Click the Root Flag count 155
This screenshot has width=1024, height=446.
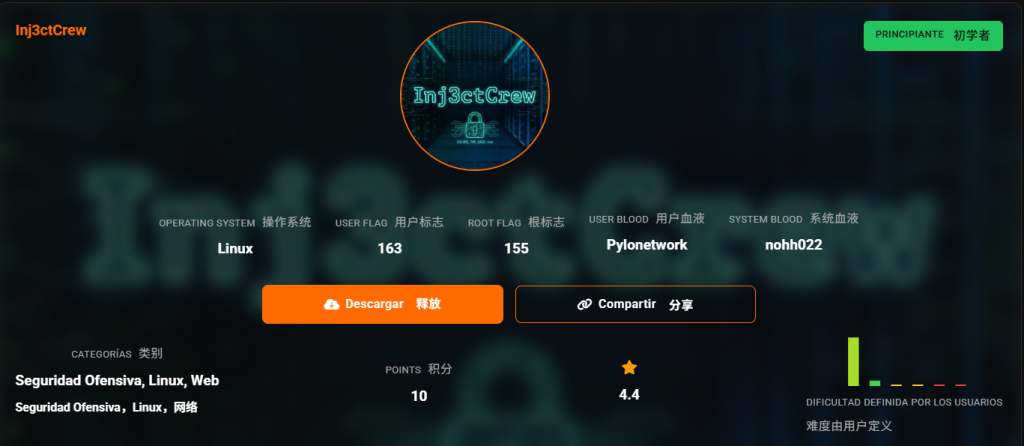pyautogui.click(x=516, y=248)
